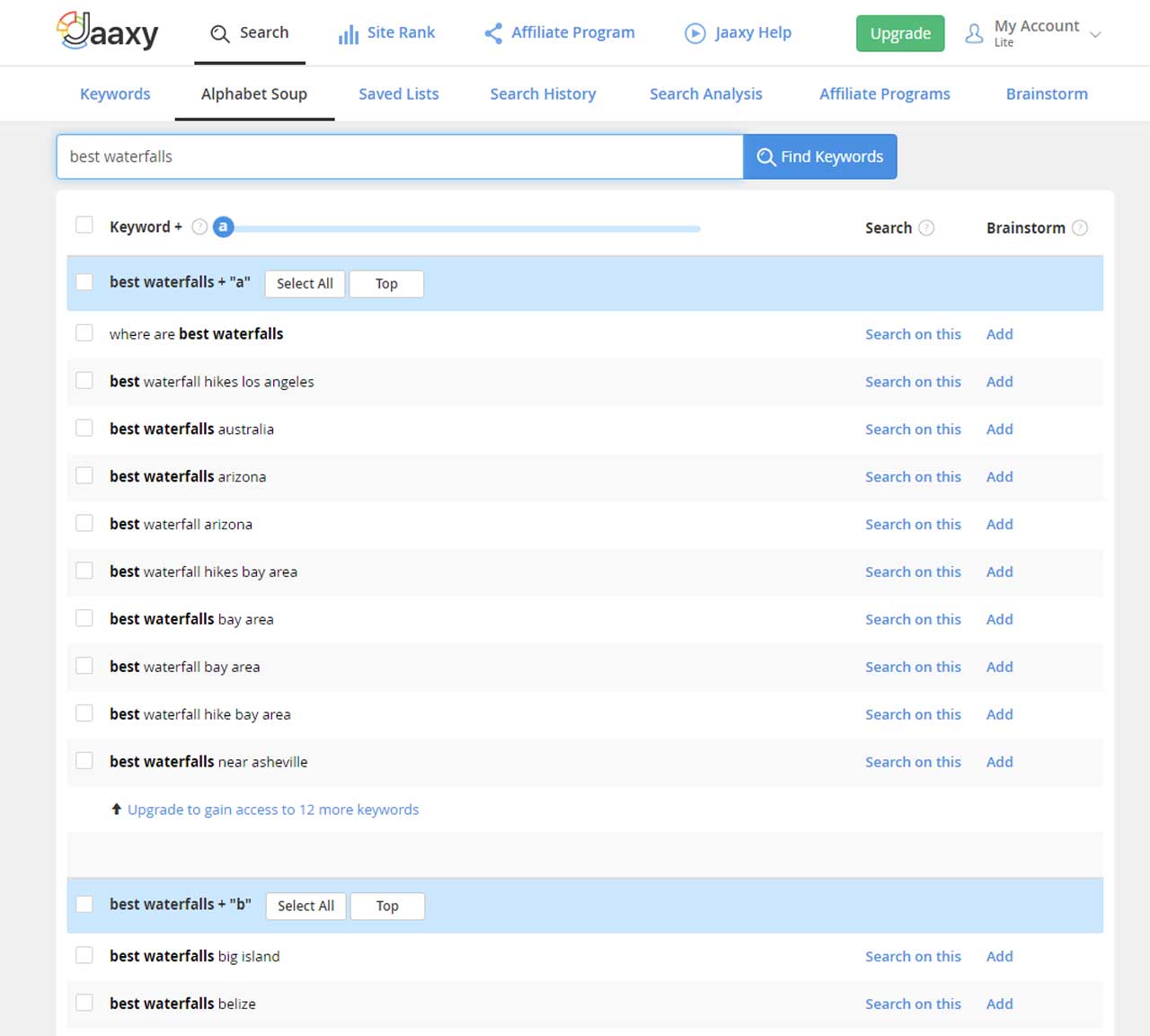This screenshot has width=1150, height=1036.
Task: Check the "best waterfall bay area" checkbox
Action: click(x=84, y=666)
